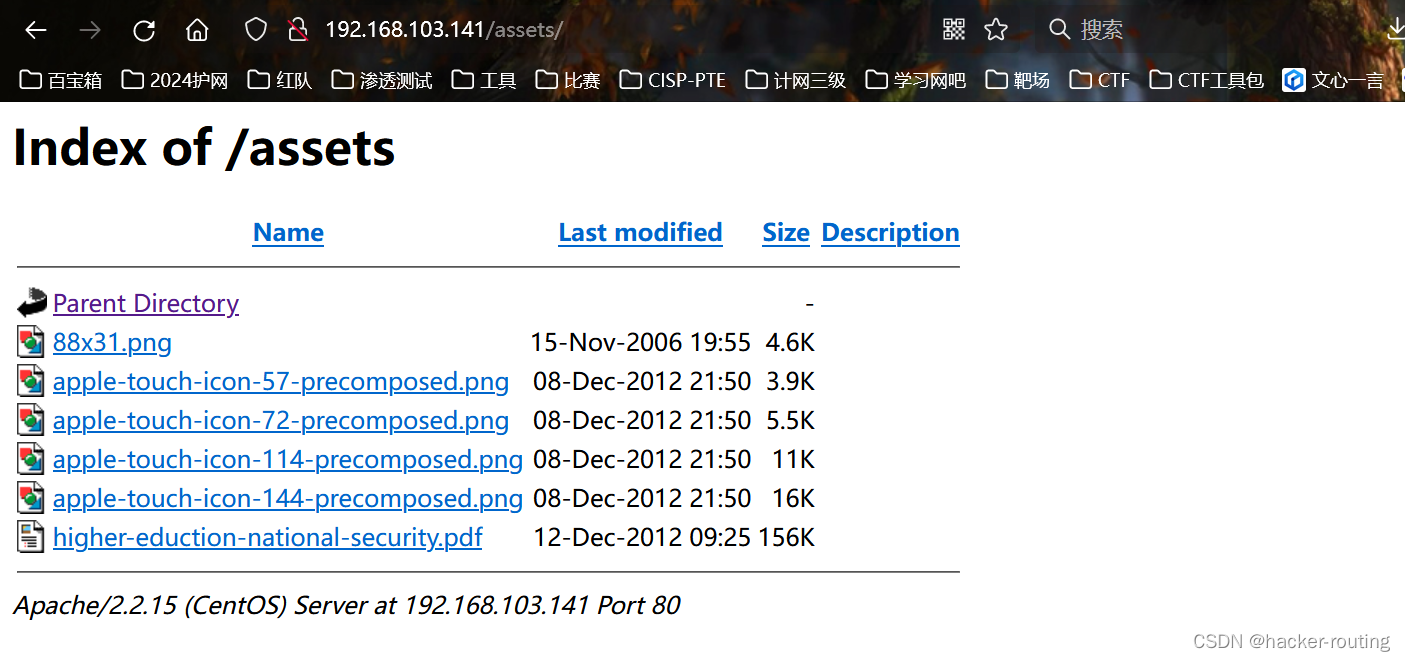
Task: Click the Parent Directory arrow icon
Action: tap(31, 302)
